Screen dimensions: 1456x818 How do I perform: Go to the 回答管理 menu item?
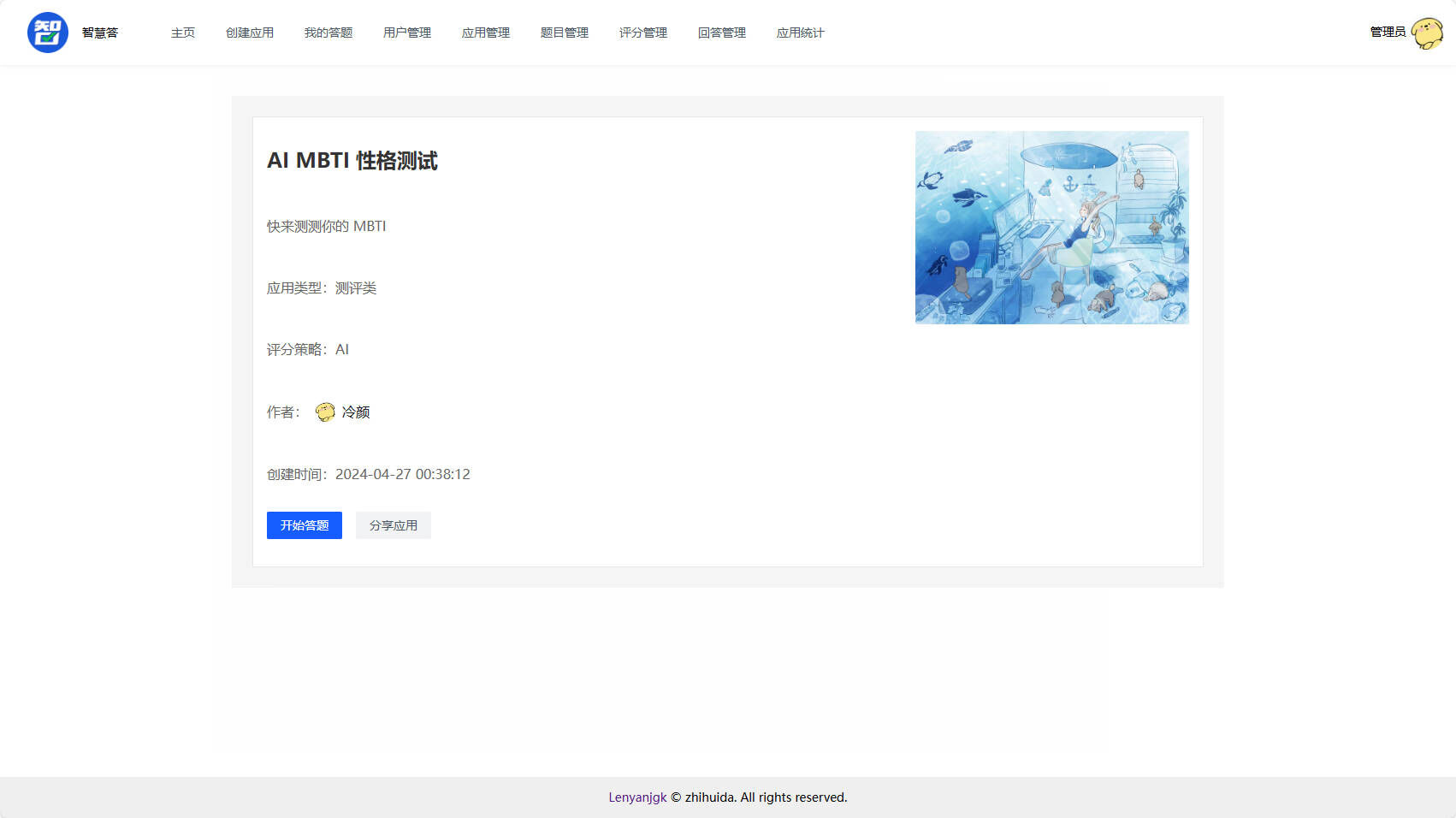722,33
